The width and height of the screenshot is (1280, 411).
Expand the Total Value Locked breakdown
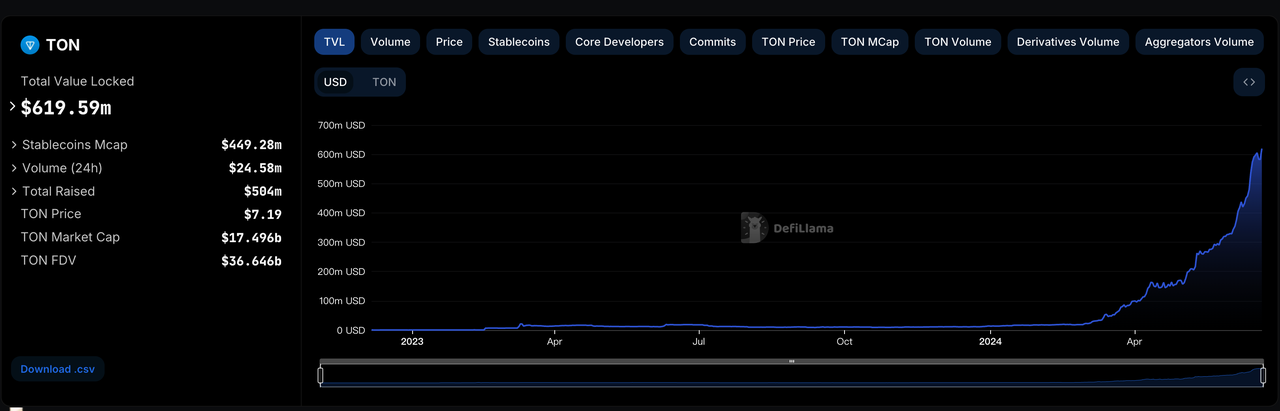13,106
